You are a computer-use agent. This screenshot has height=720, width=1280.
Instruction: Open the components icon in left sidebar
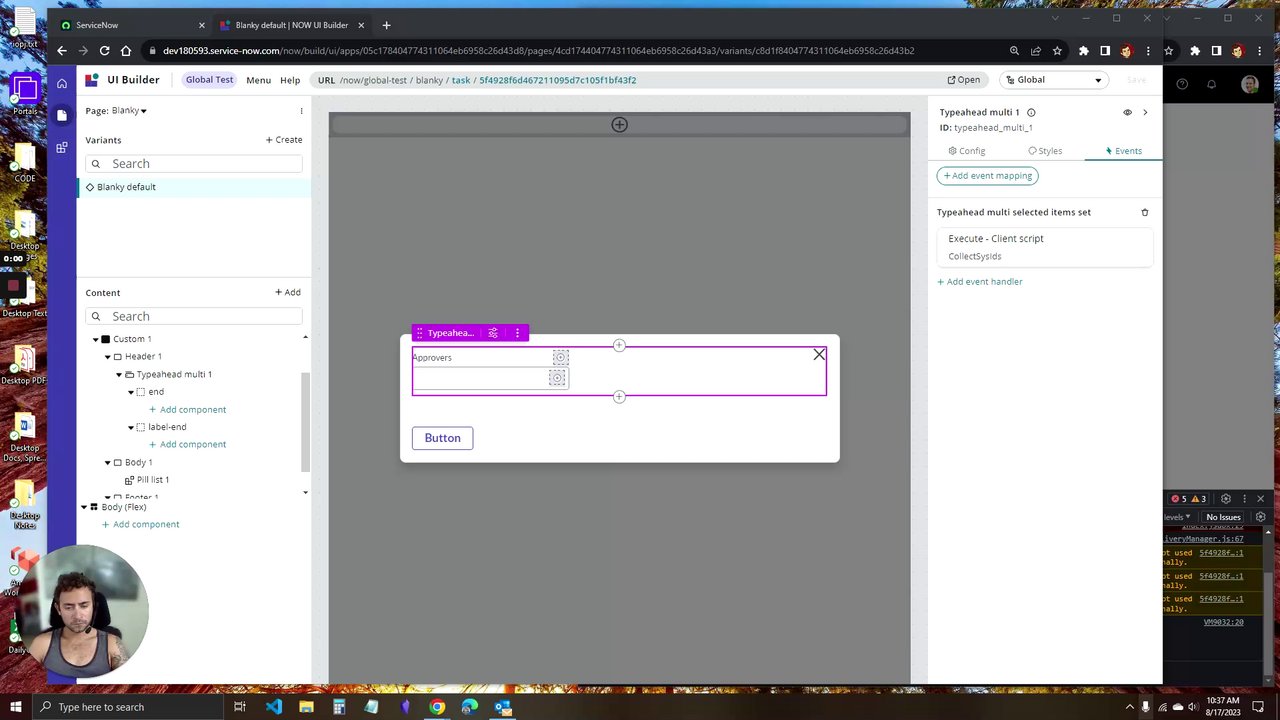coord(62,147)
